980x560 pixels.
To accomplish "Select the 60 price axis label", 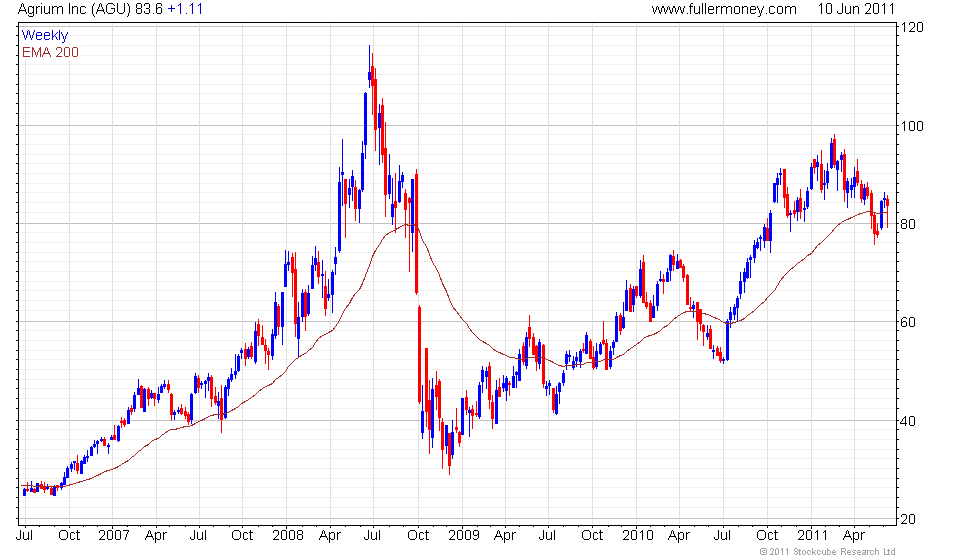I will 909,322.
